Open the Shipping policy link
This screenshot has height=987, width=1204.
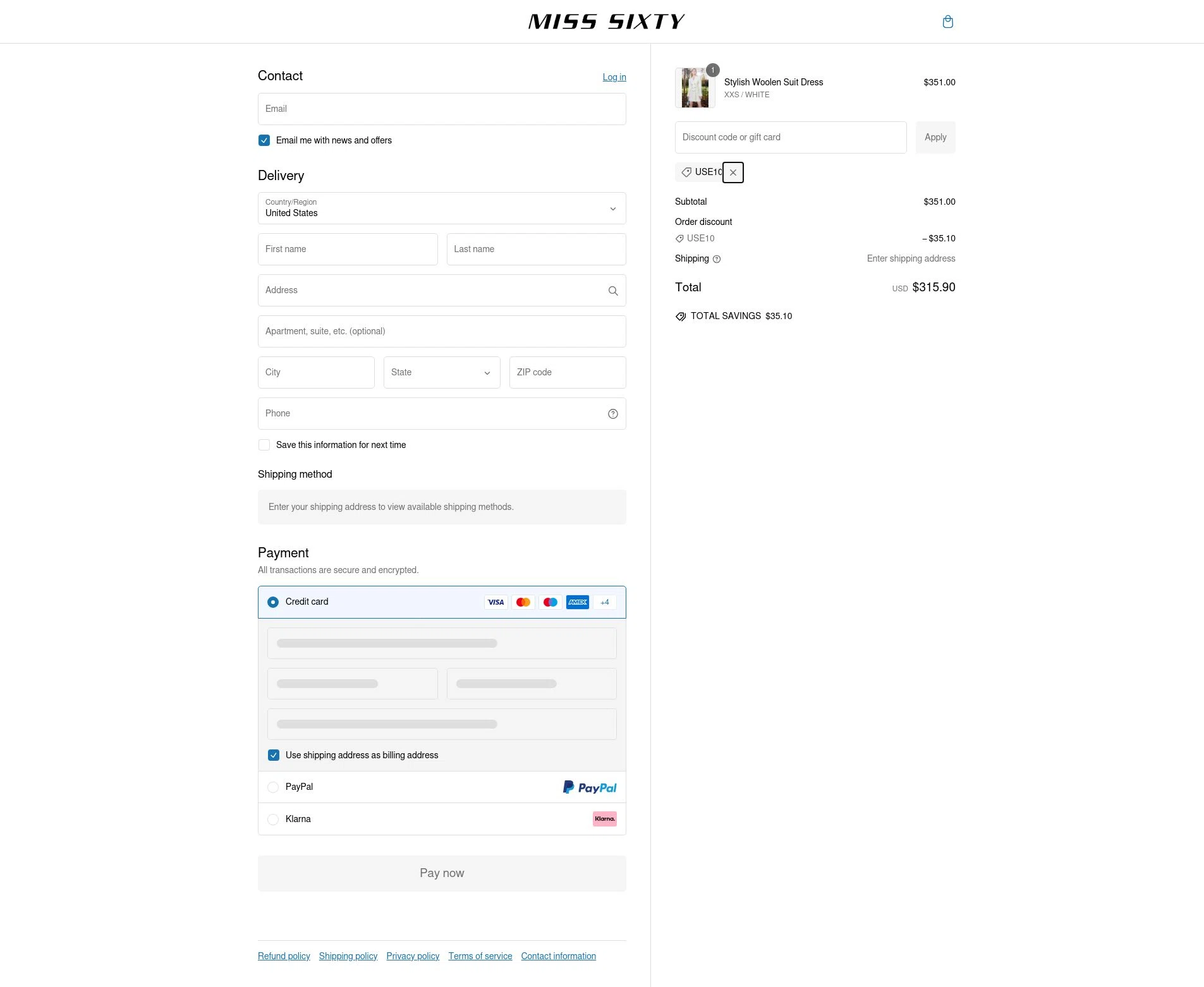click(348, 956)
